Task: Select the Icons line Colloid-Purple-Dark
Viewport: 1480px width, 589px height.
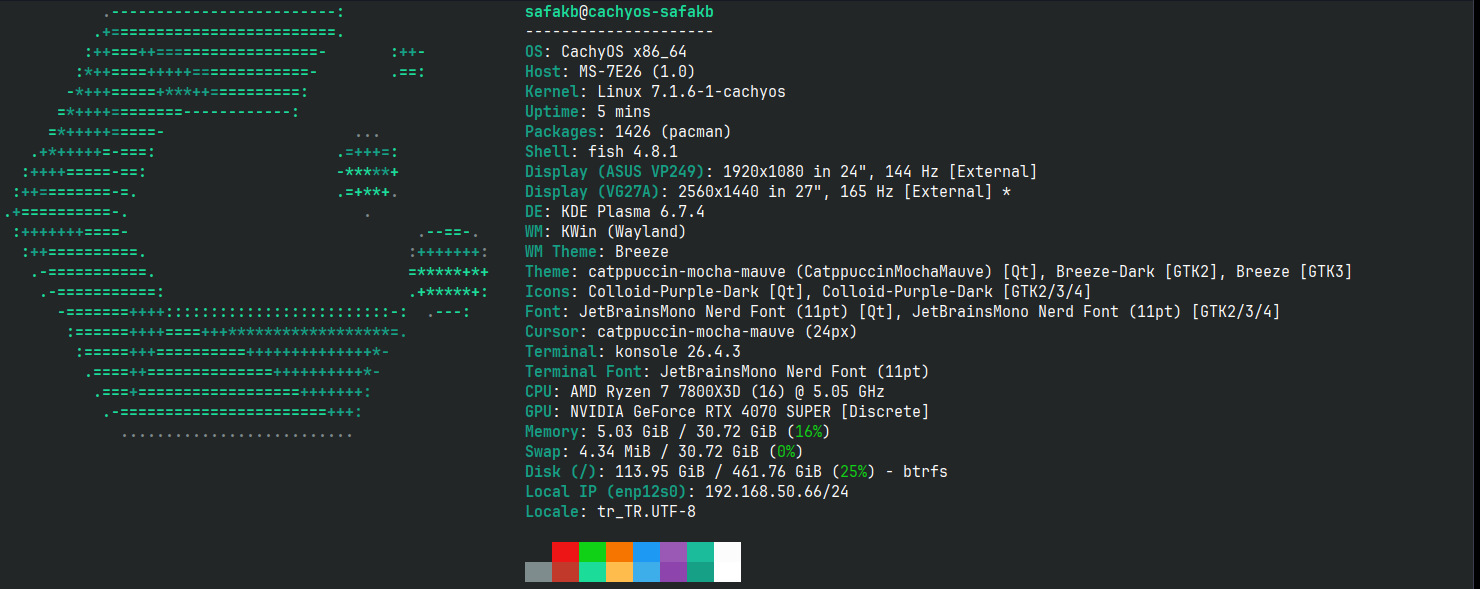Action: [x=808, y=292]
